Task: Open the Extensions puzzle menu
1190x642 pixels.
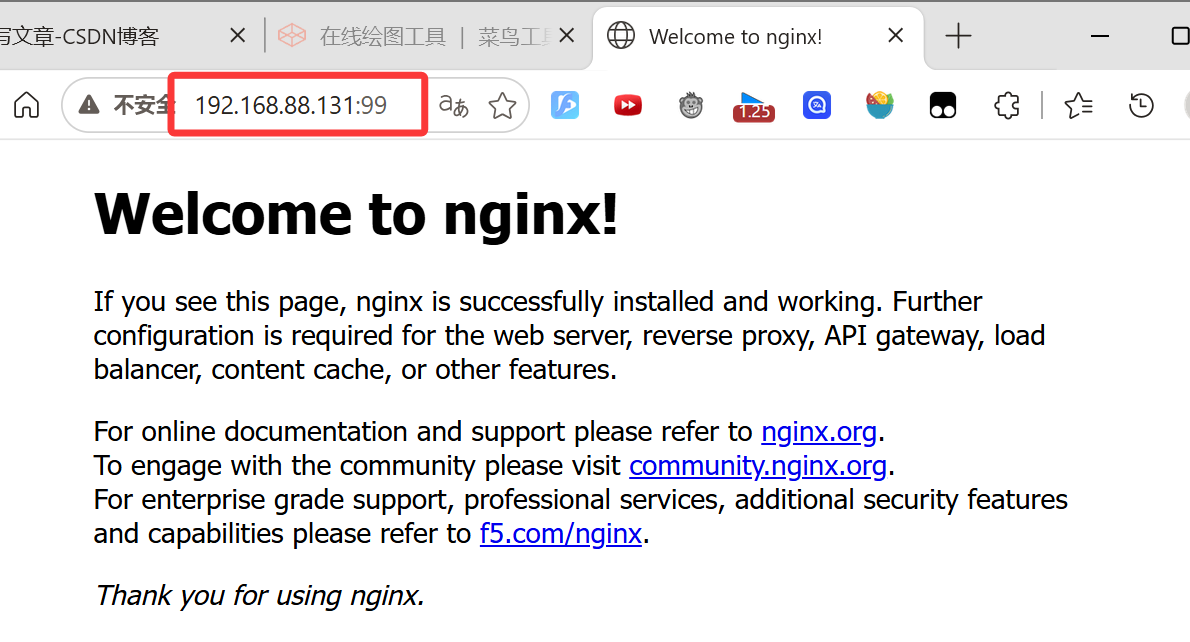Action: 1007,105
